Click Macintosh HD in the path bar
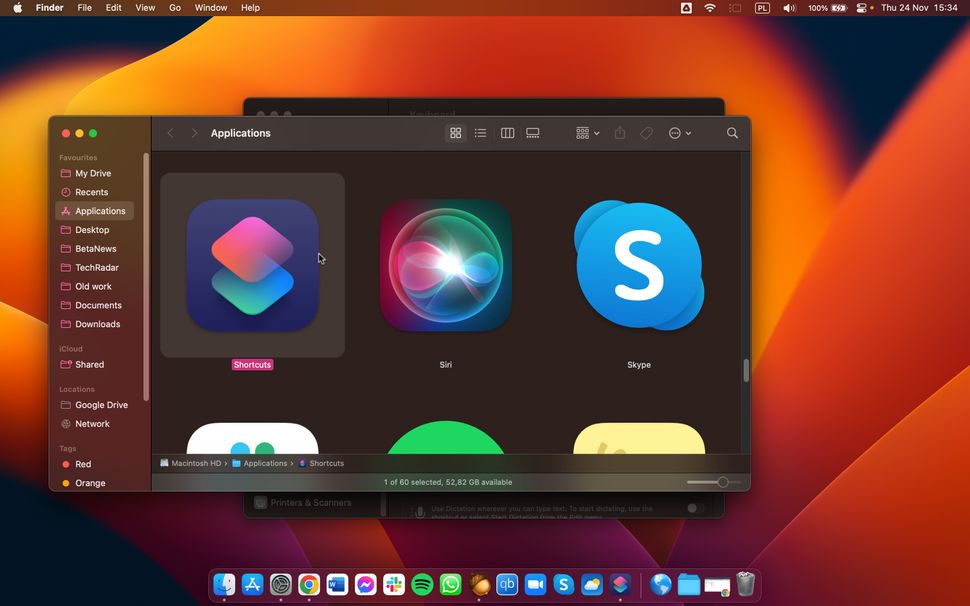Viewport: 970px width, 606px height. pyautogui.click(x=194, y=463)
